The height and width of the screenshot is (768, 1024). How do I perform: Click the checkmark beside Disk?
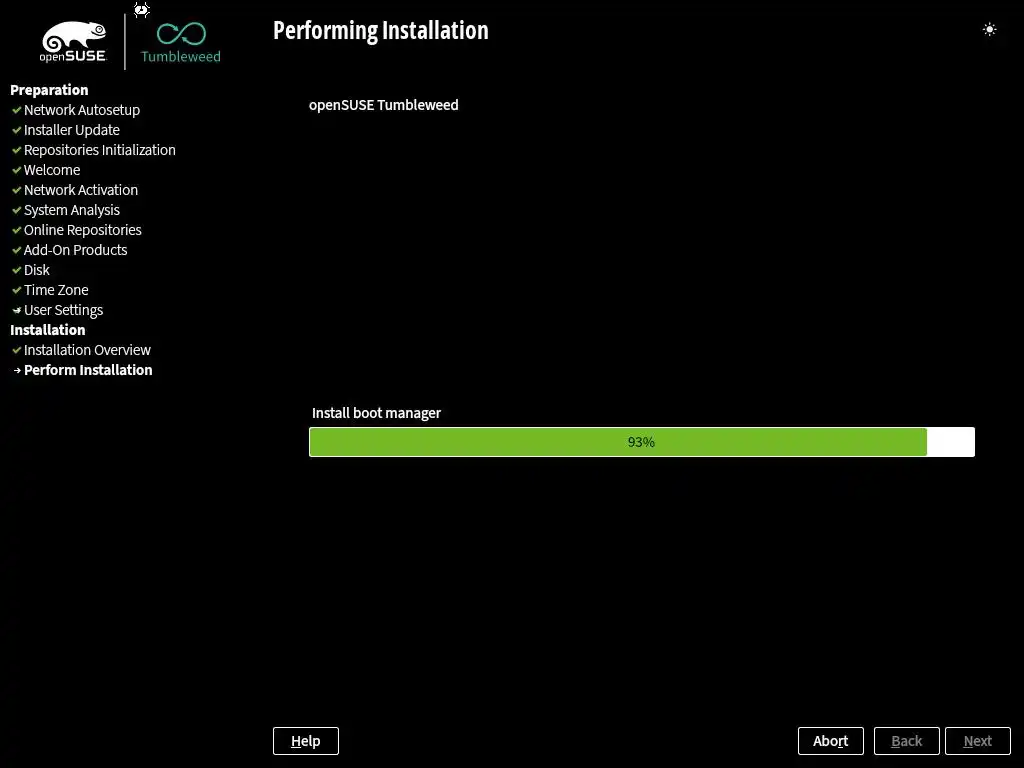(x=17, y=270)
